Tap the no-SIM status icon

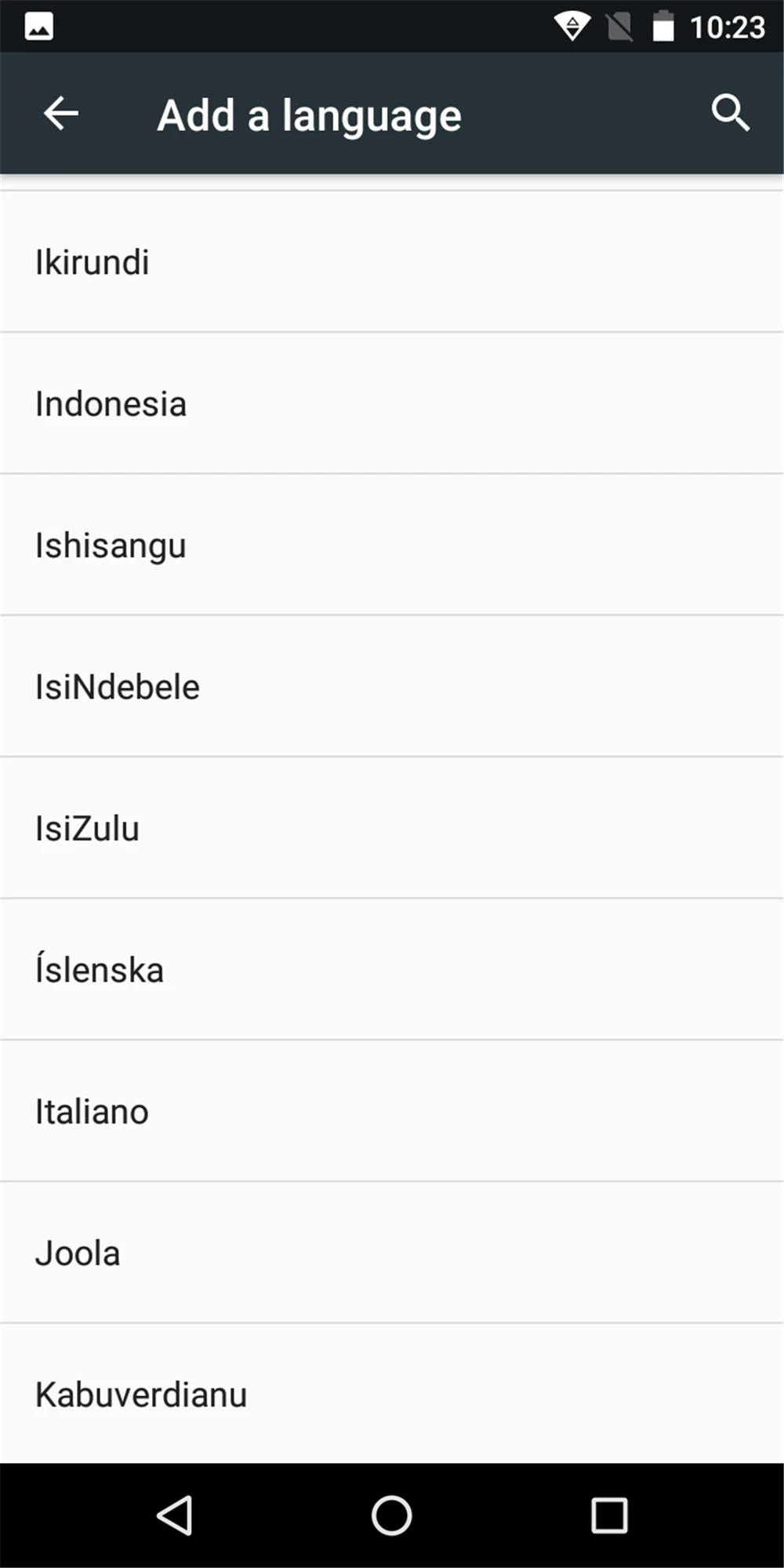point(619,27)
